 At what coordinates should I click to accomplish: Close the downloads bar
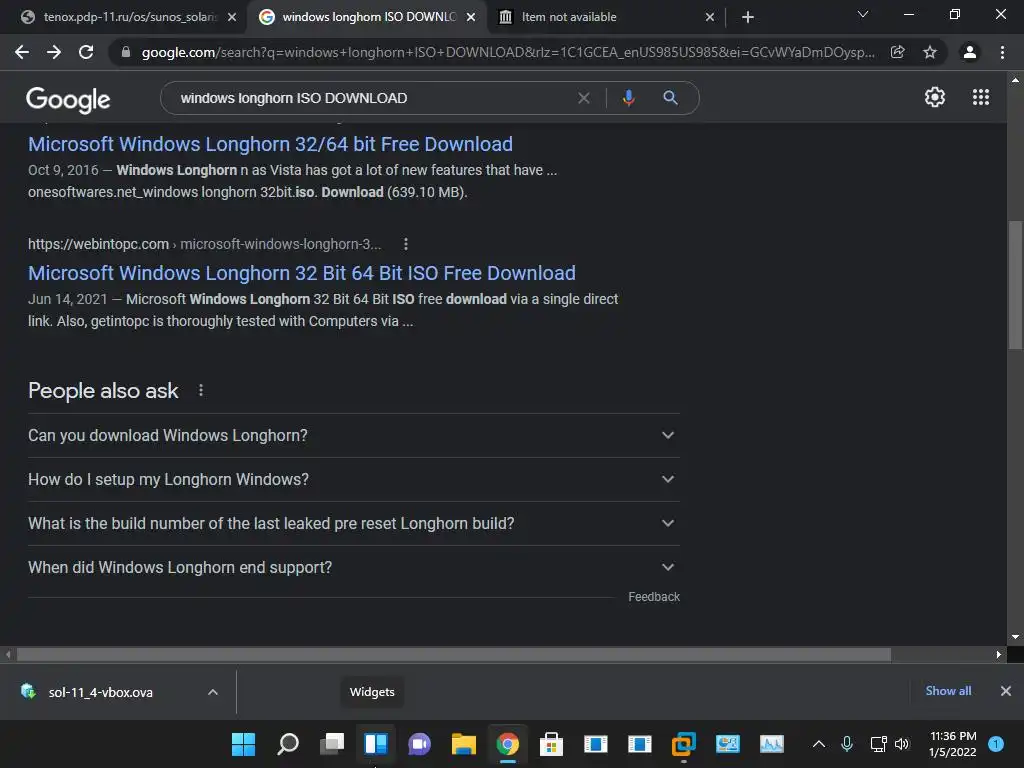pyautogui.click(x=1006, y=691)
